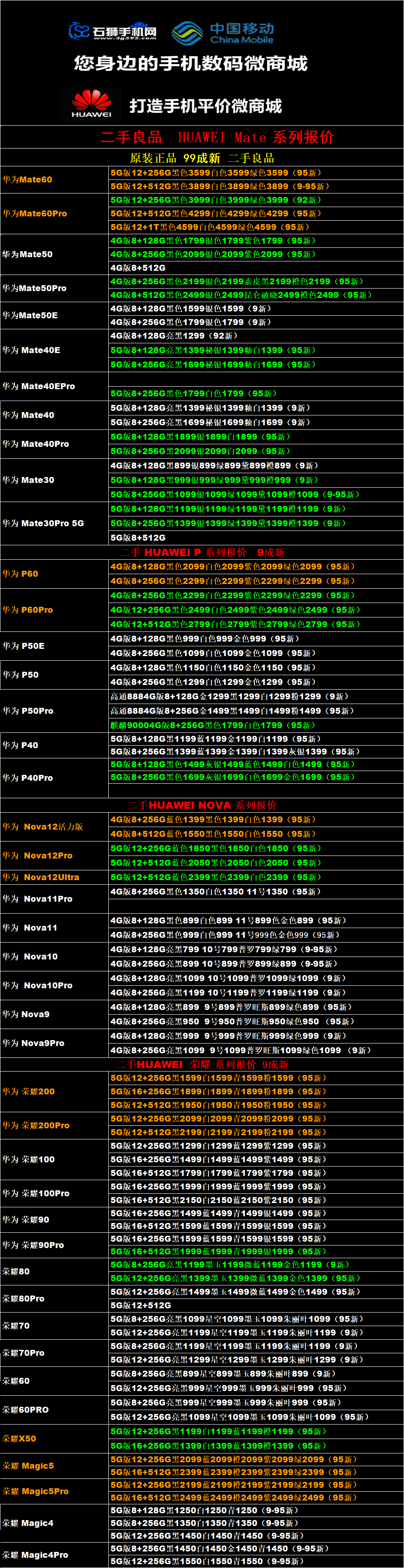Image resolution: width=404 pixels, height=1568 pixels.
Task: Click the 华为 P50E model name
Action: pos(23,646)
